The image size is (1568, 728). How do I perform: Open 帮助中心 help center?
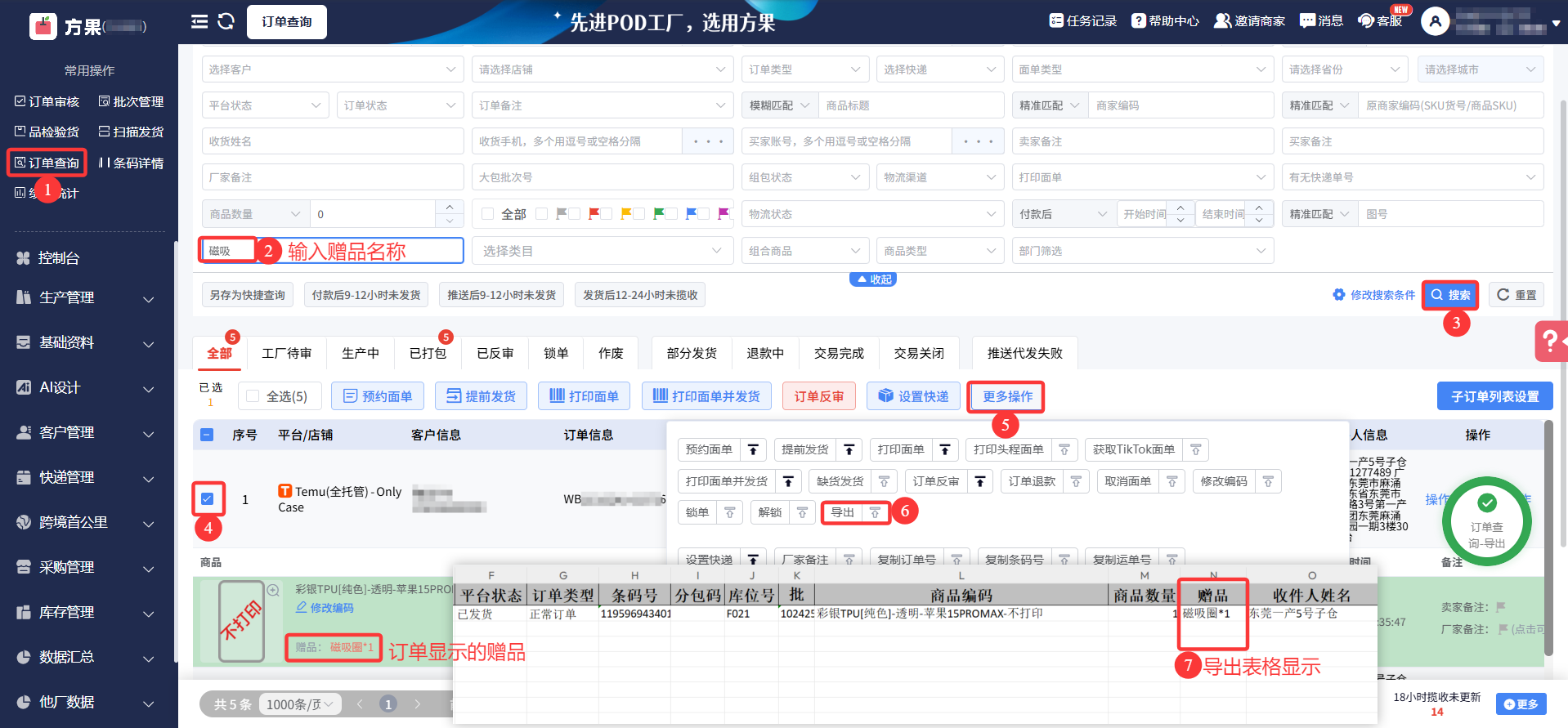coord(1165,20)
